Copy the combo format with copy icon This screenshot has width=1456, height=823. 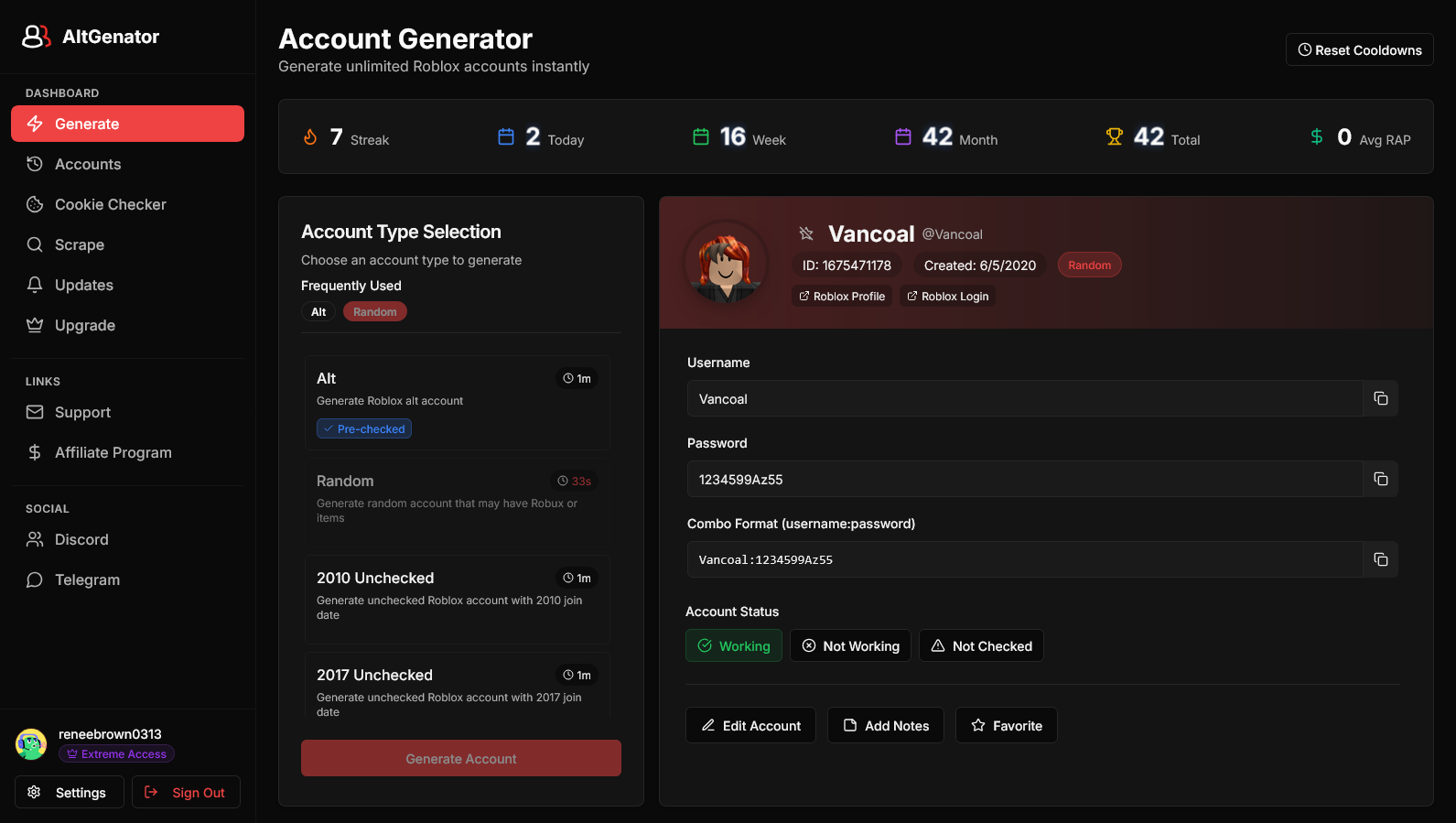point(1381,559)
